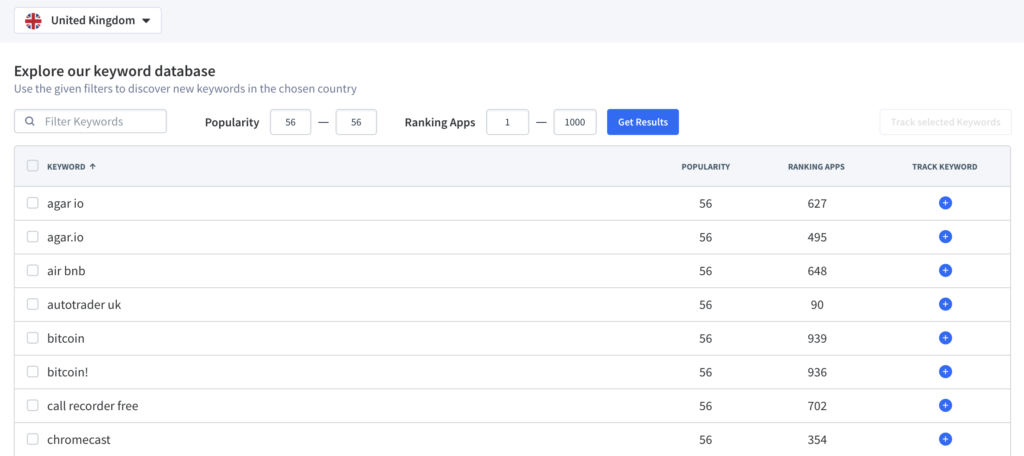
Task: Click the keyword text 'air bnb'
Action: coord(67,270)
